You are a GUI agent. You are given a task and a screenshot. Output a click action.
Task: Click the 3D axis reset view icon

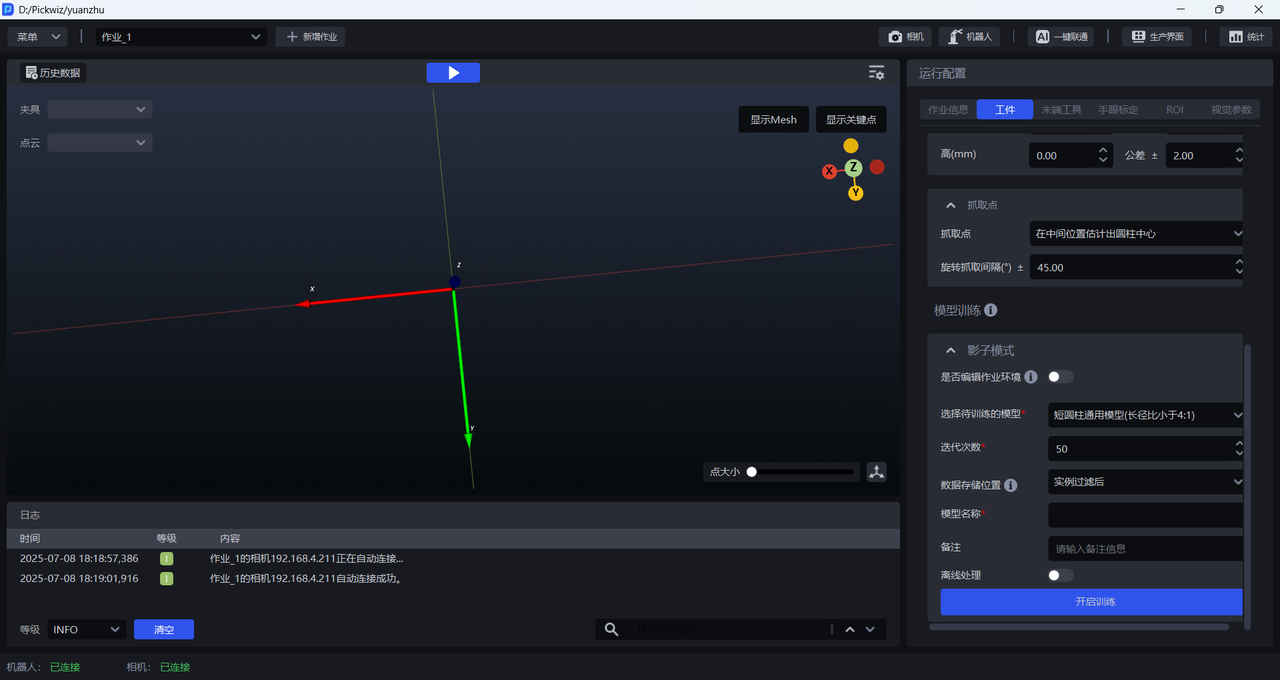[x=876, y=472]
